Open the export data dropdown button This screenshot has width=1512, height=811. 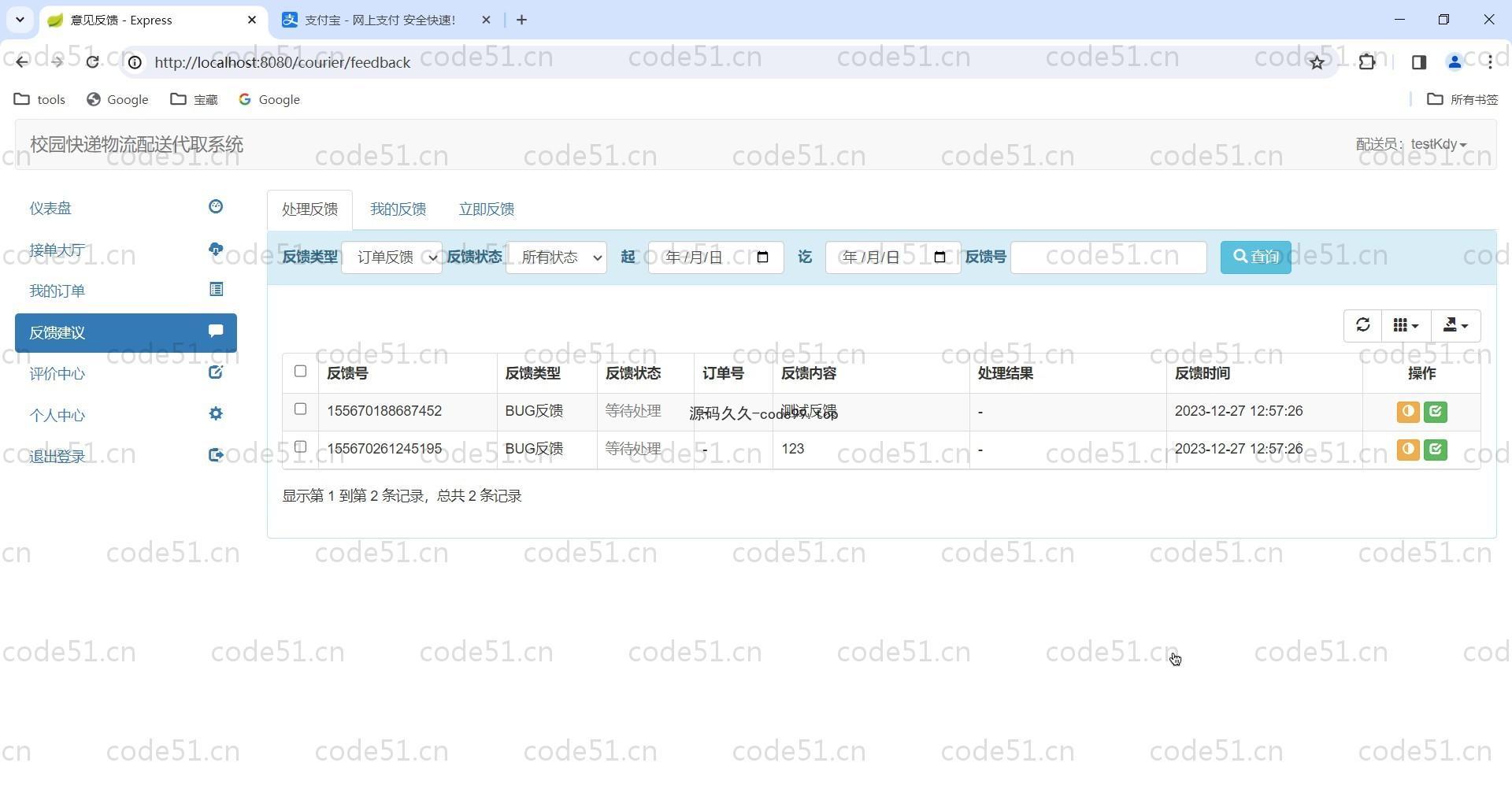tap(1455, 325)
